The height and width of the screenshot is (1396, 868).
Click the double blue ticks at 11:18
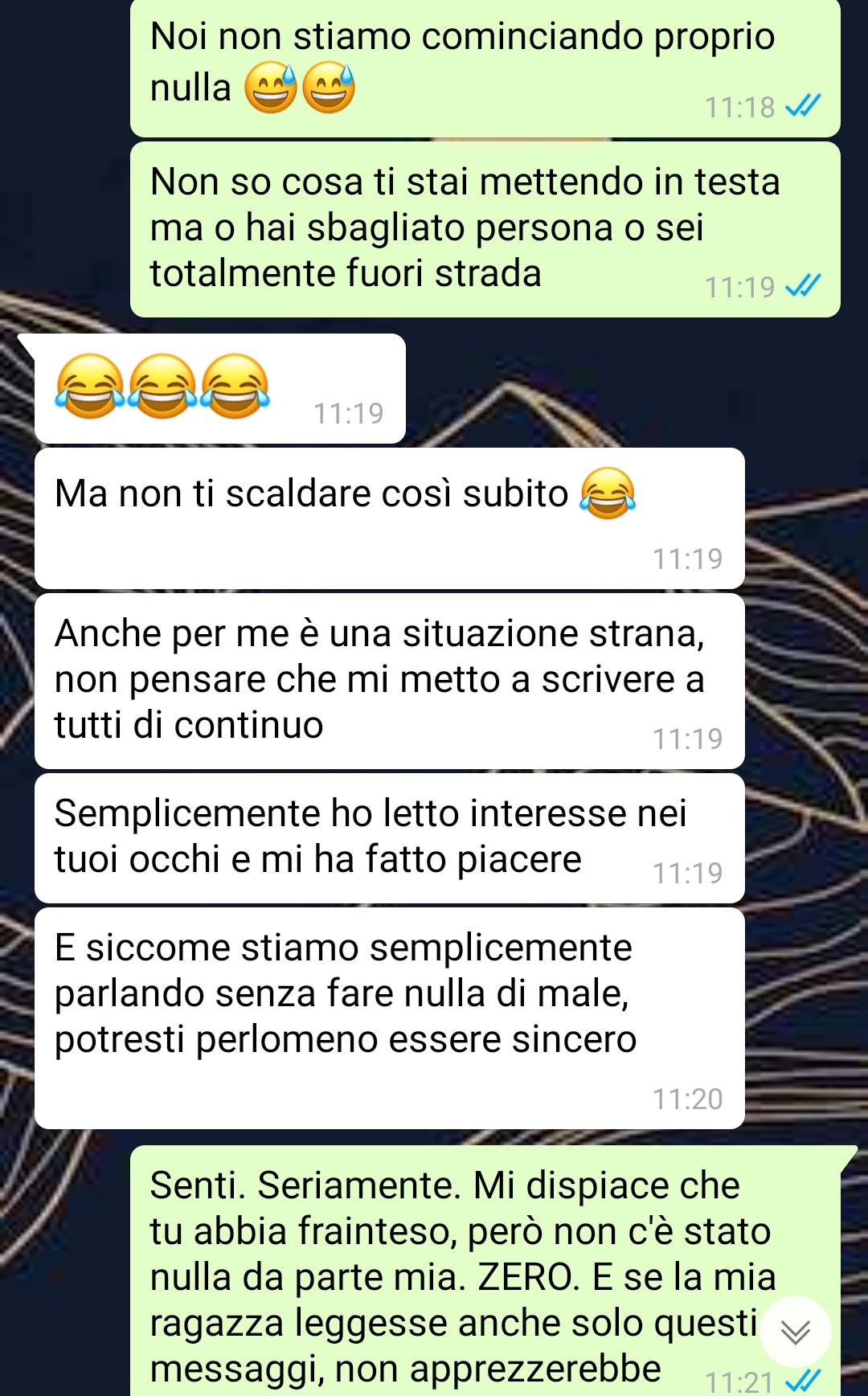(802, 105)
